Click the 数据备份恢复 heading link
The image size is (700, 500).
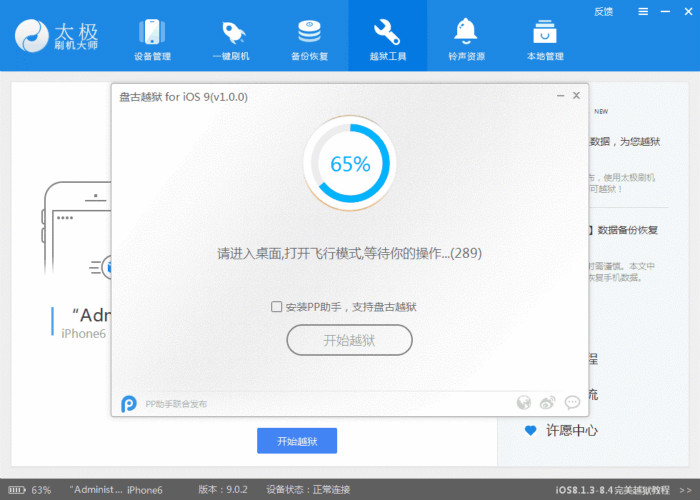click(627, 230)
